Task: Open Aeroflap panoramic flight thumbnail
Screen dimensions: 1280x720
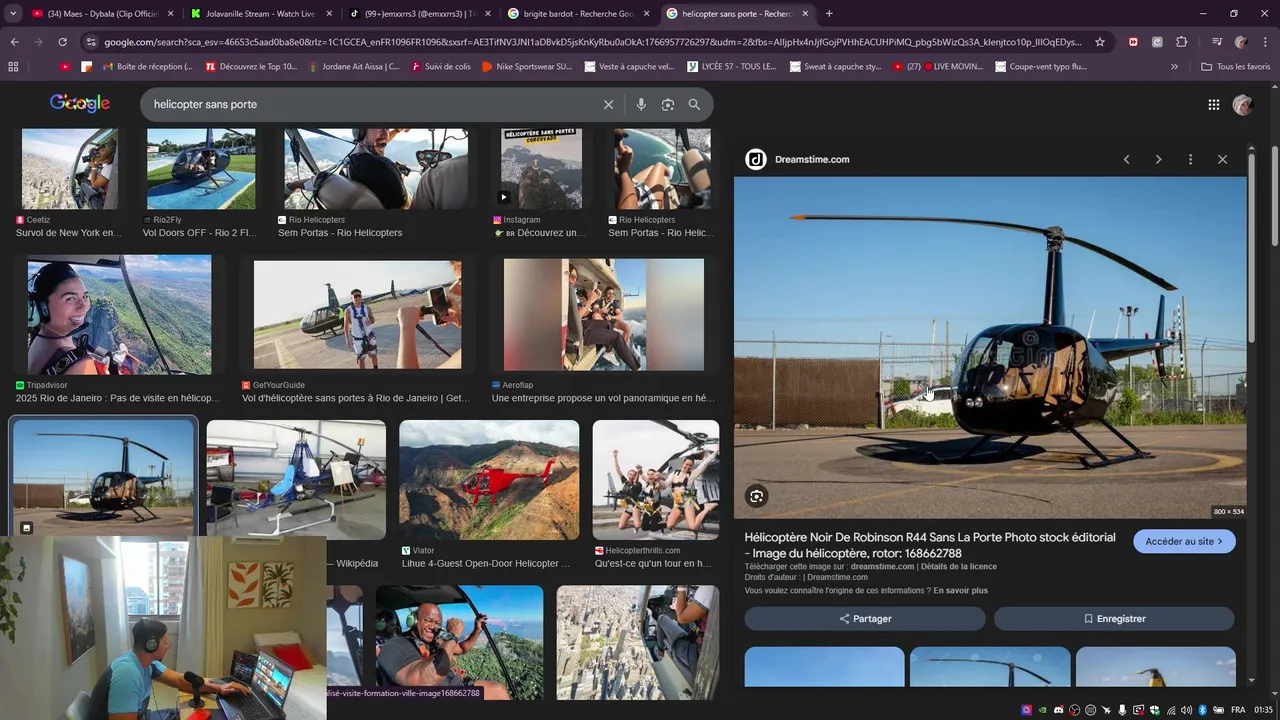Action: pos(603,315)
